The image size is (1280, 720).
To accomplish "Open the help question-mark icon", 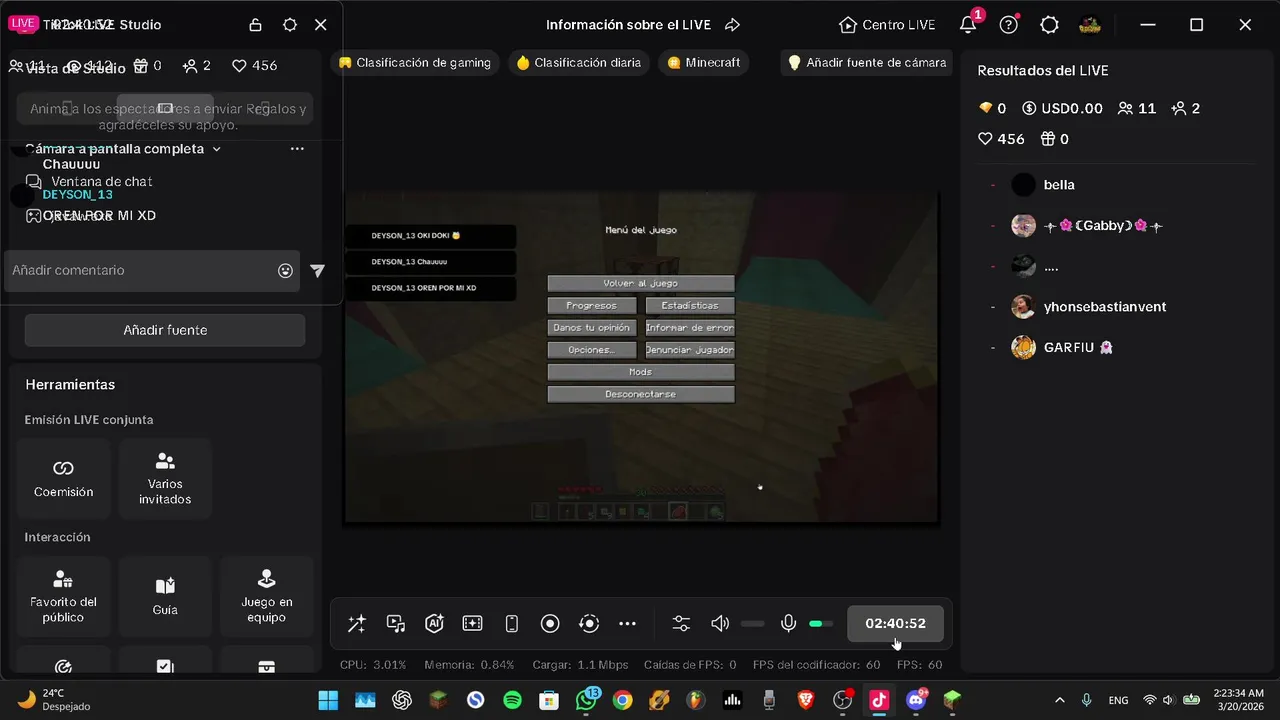I will [x=1009, y=25].
